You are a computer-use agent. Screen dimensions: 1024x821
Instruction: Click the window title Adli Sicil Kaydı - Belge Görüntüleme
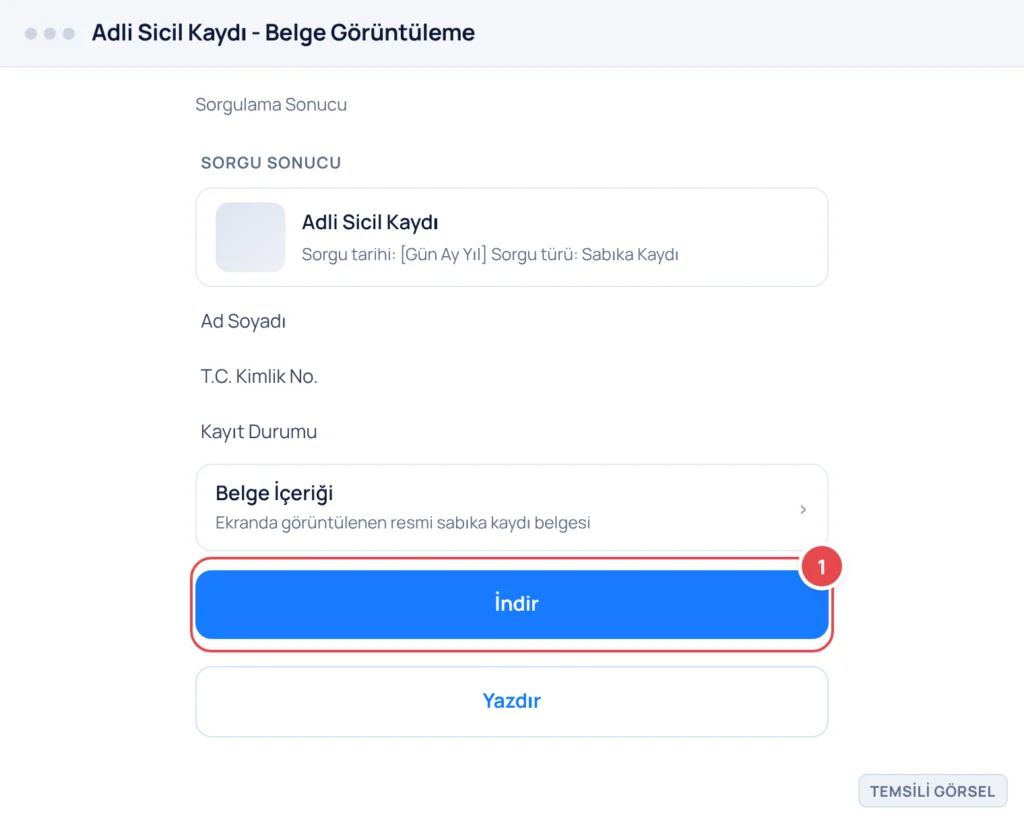283,33
